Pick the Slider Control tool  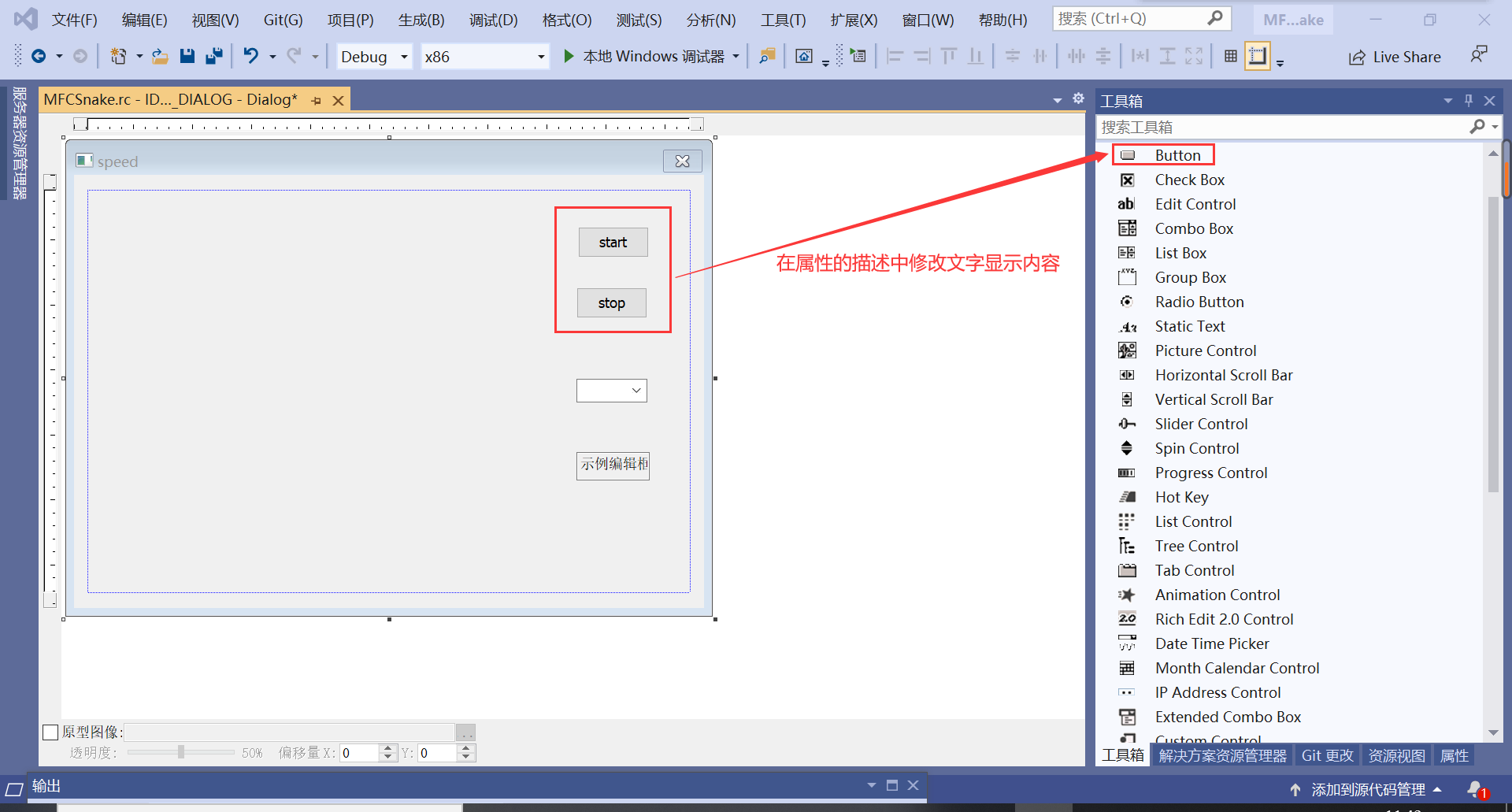click(1201, 424)
